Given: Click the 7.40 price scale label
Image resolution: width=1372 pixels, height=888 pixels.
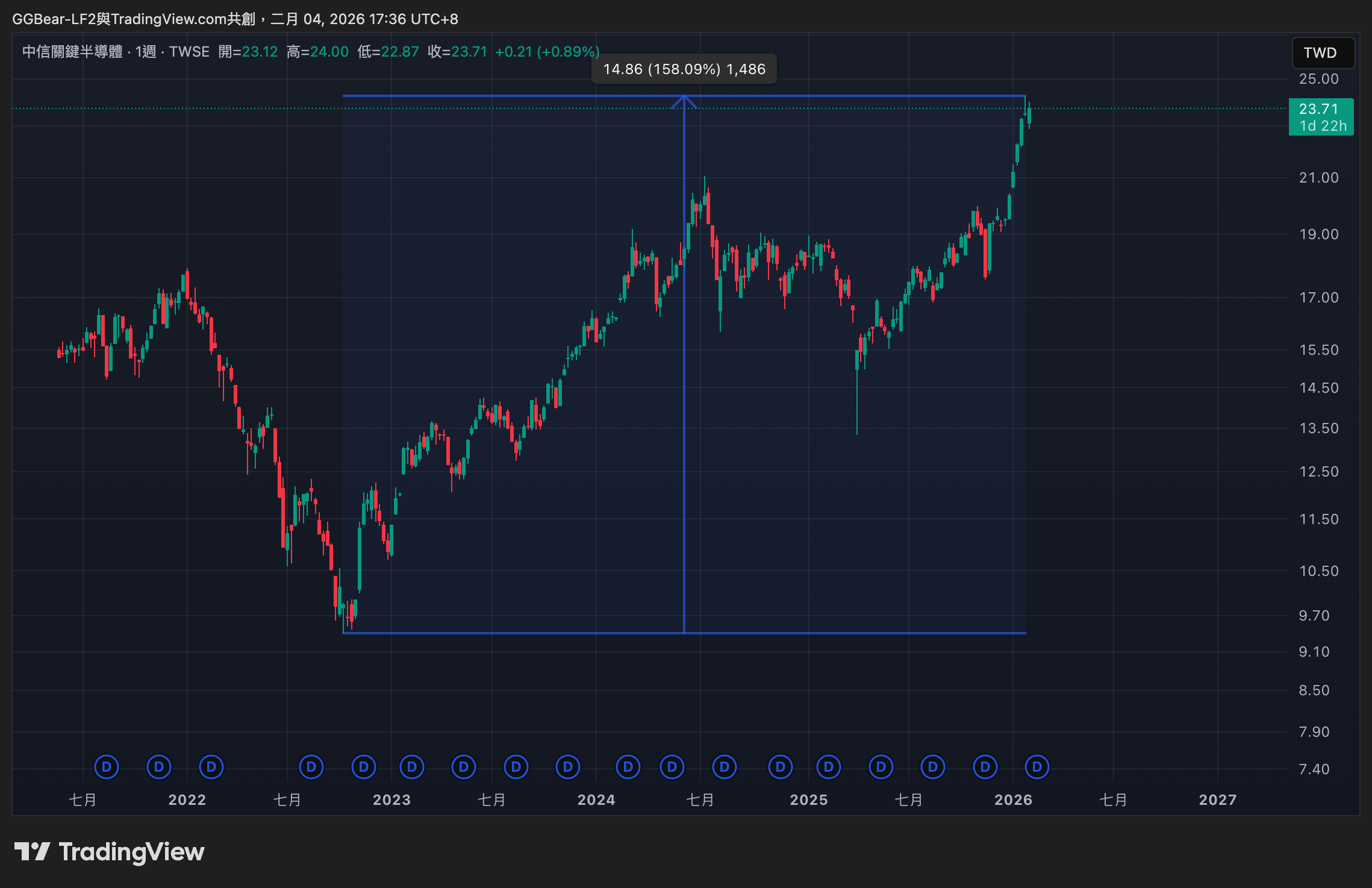Looking at the screenshot, I should 1314,769.
